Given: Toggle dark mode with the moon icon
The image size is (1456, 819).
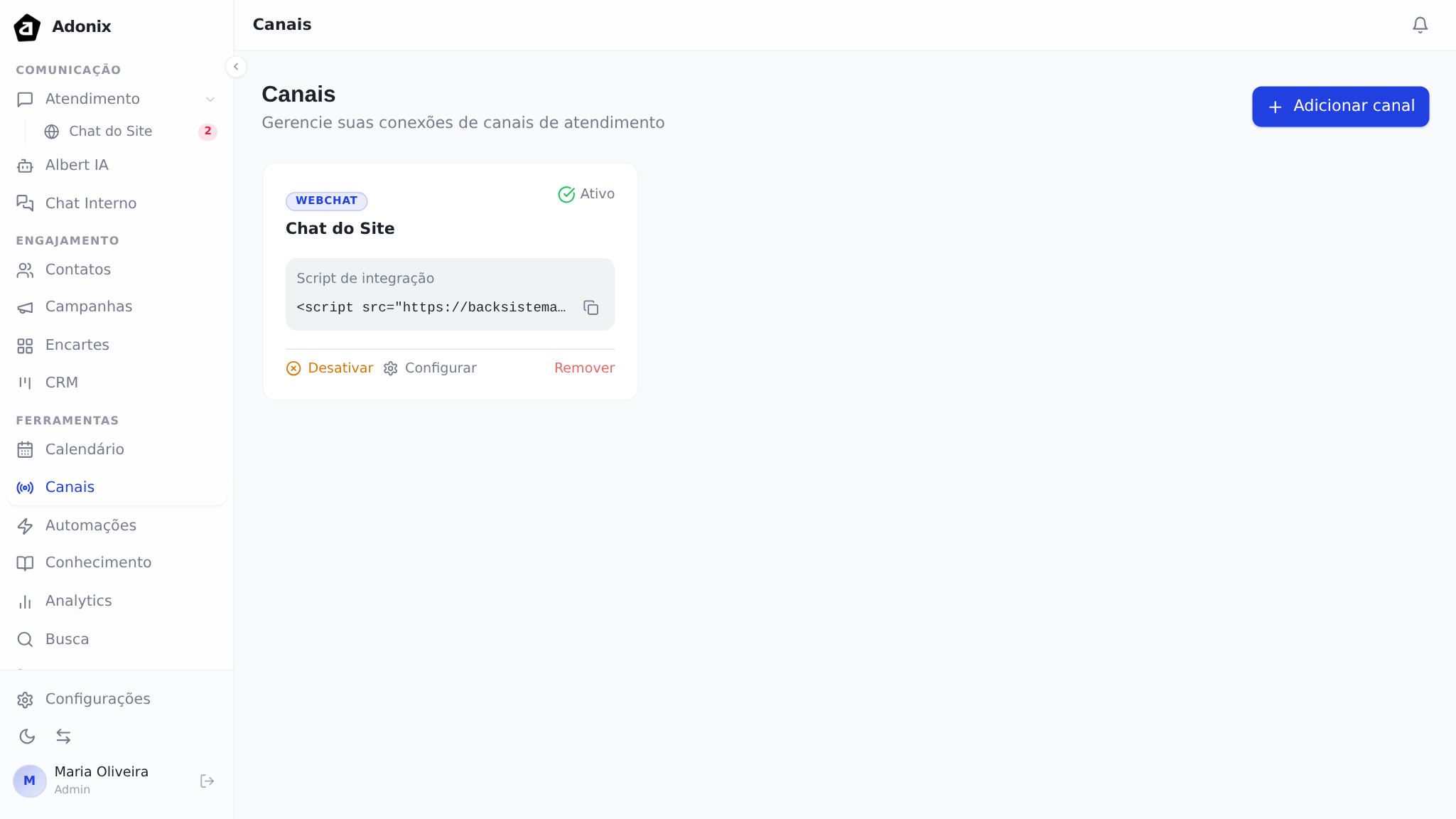Looking at the screenshot, I should click(x=27, y=737).
